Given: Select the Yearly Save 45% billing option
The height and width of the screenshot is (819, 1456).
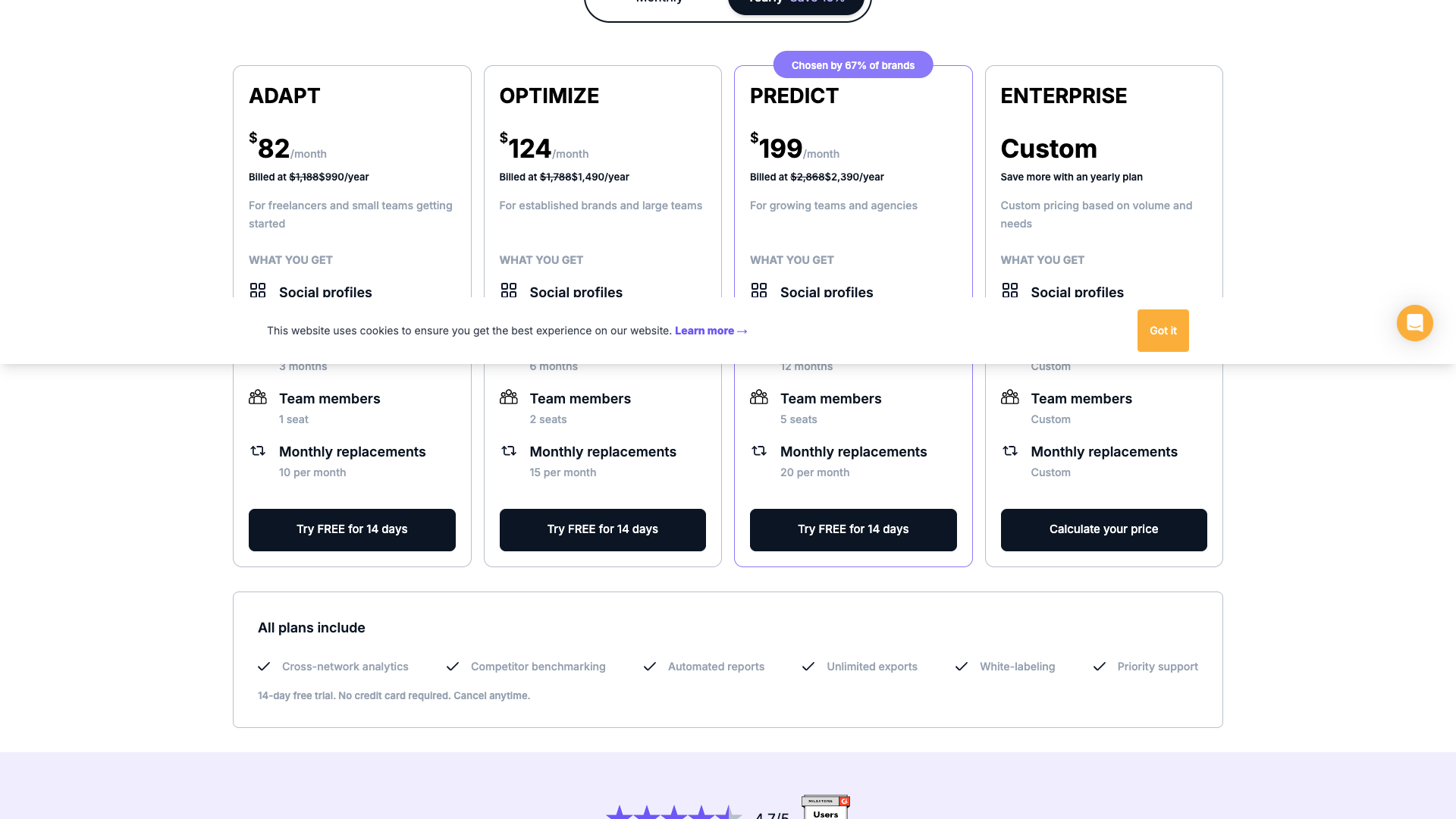Looking at the screenshot, I should click(795, 3).
